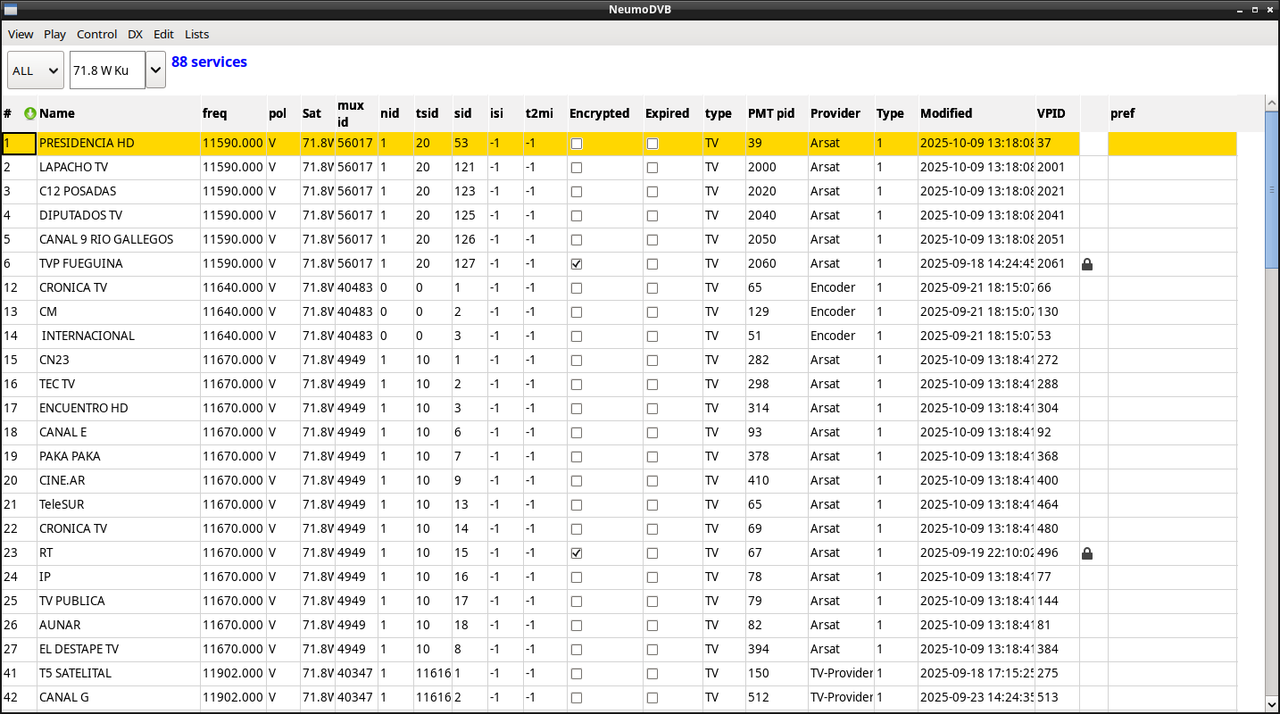Click the lock icon in TVP FUEGUINA row
The height and width of the screenshot is (714, 1280).
tap(1087, 264)
